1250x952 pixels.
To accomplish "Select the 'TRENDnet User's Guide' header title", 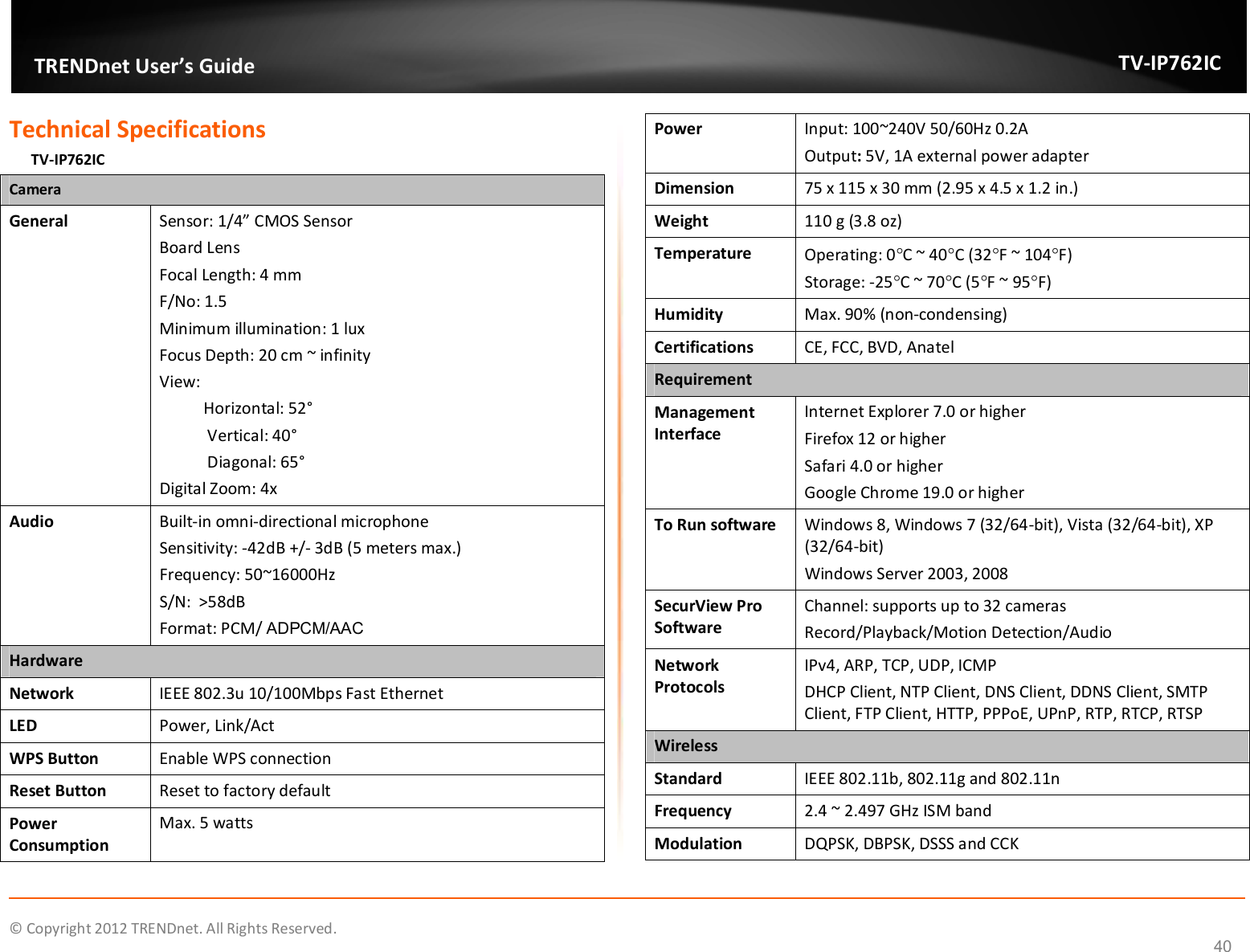I will pyautogui.click(x=145, y=66).
